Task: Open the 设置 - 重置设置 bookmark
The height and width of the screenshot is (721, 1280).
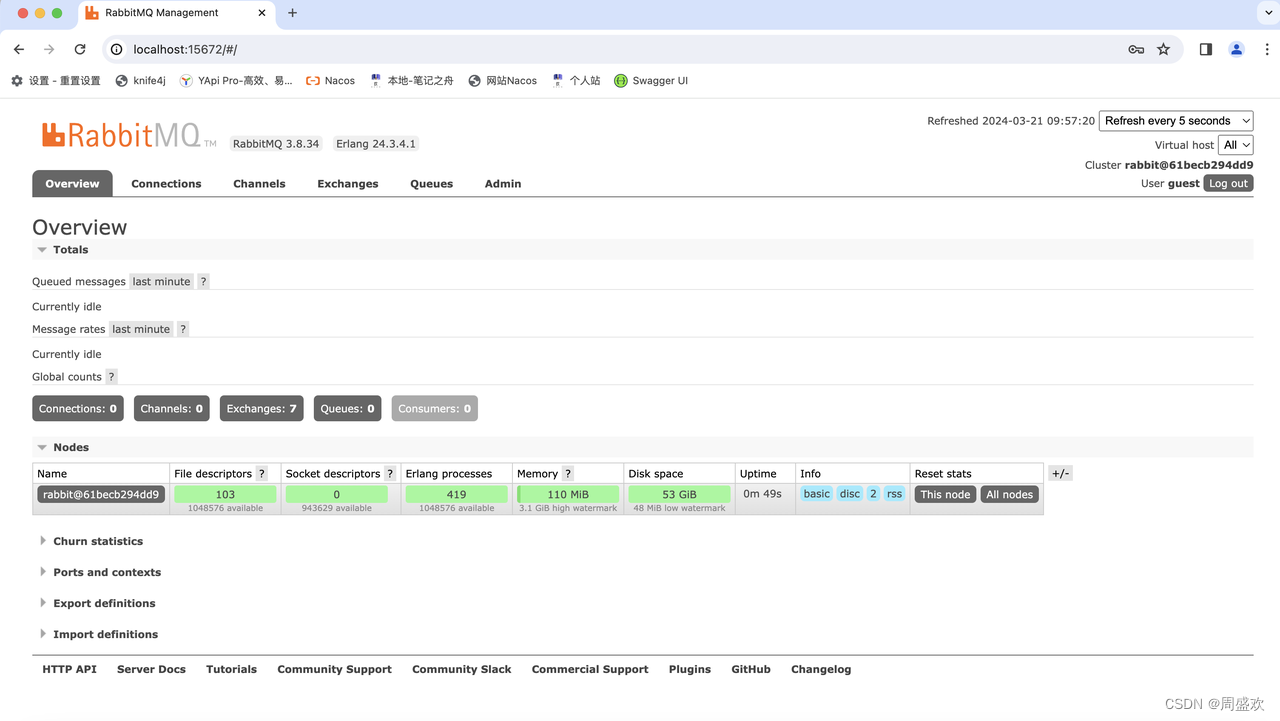Action: [x=56, y=81]
